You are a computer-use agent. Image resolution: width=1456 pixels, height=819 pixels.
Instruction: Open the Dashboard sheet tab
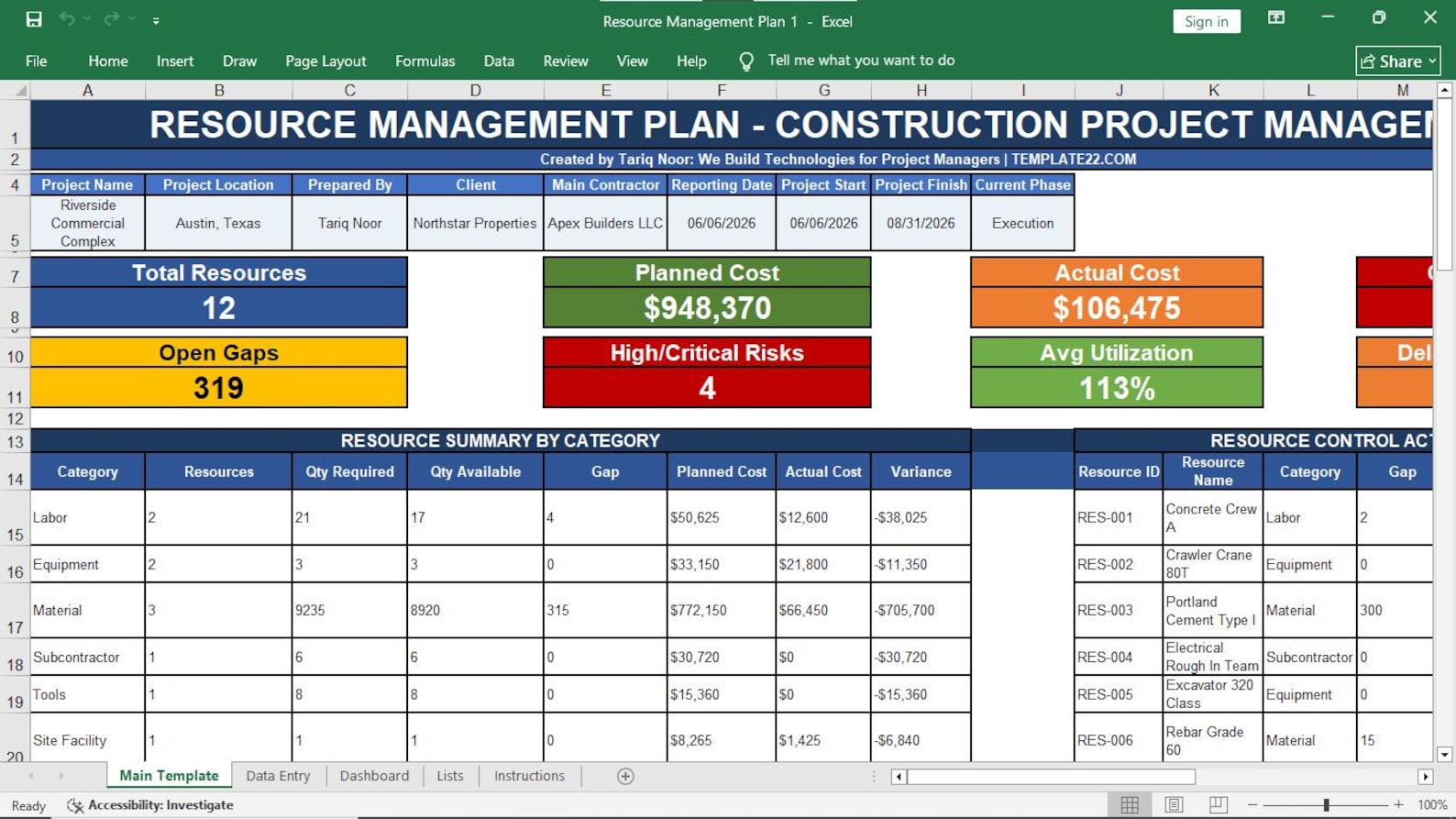coord(374,776)
